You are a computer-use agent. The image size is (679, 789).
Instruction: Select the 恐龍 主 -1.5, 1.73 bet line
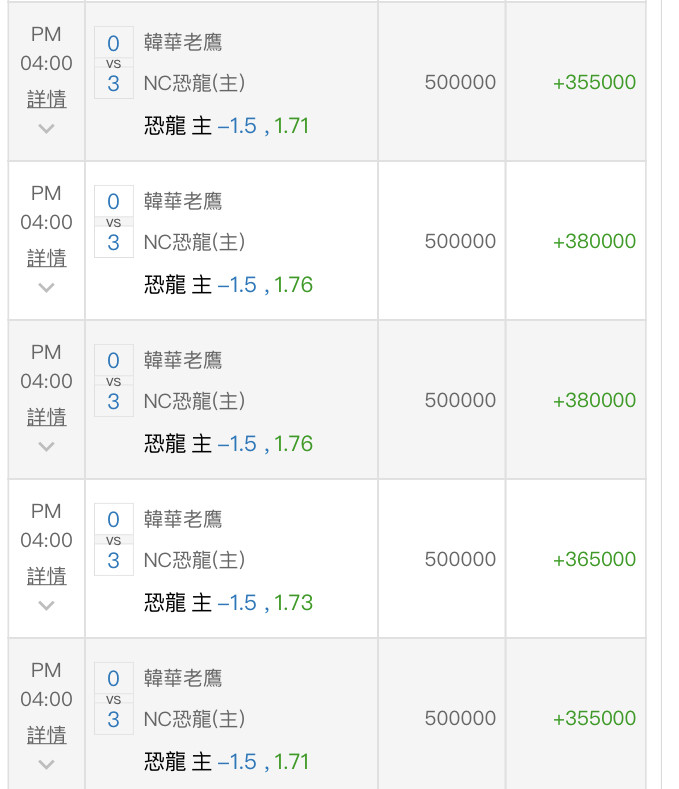coord(229,603)
